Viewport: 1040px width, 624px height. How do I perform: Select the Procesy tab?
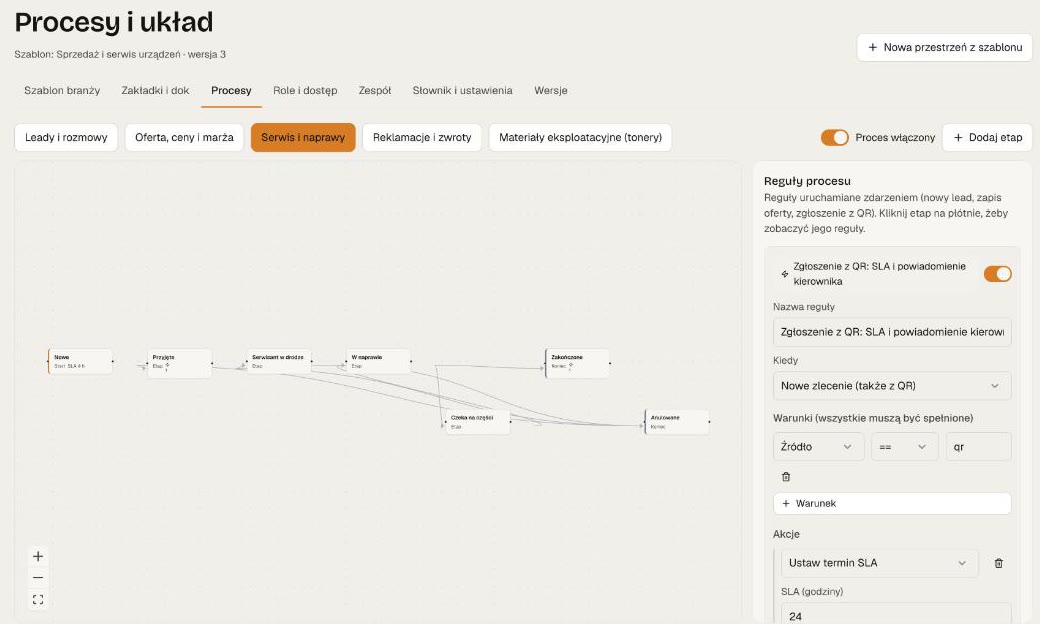pos(231,90)
